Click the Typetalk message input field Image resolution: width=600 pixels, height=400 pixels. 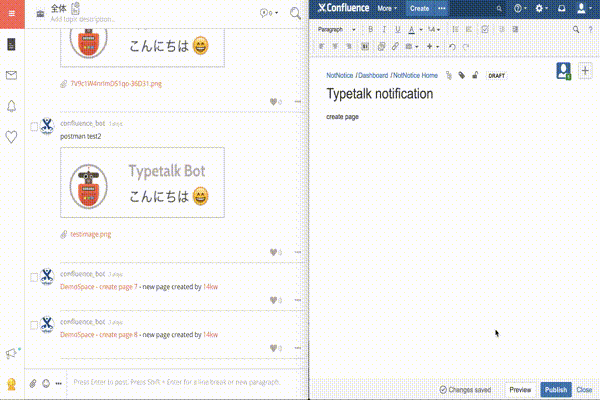pyautogui.click(x=186, y=382)
